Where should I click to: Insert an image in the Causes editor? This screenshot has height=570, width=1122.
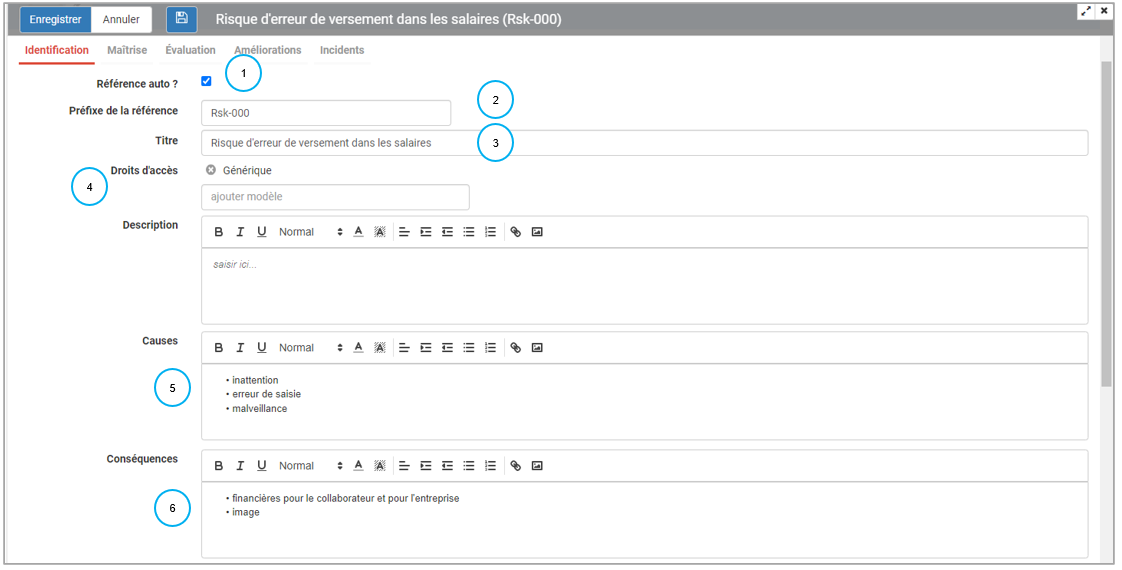(x=537, y=348)
